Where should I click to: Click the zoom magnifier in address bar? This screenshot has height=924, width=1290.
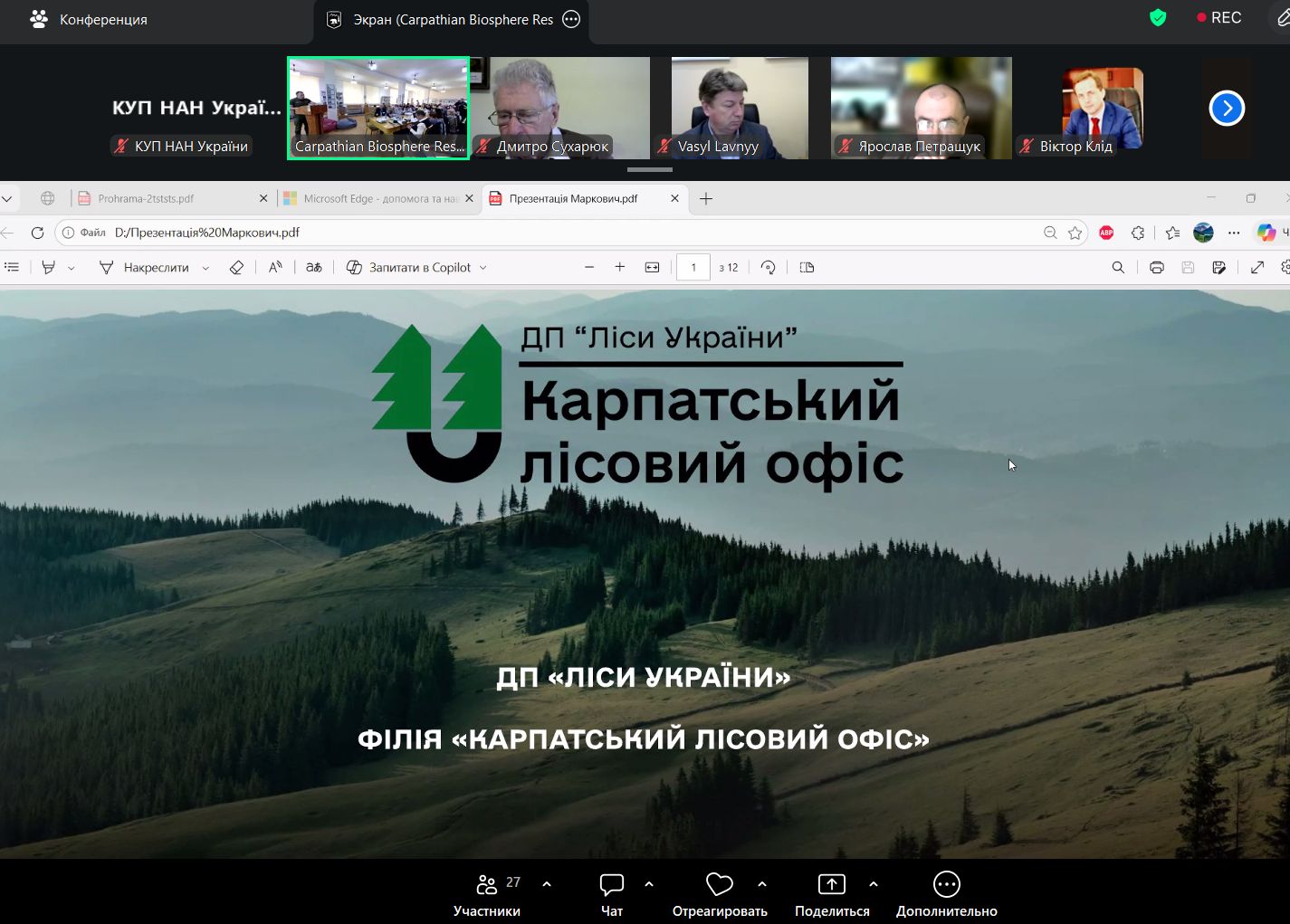click(x=1050, y=233)
